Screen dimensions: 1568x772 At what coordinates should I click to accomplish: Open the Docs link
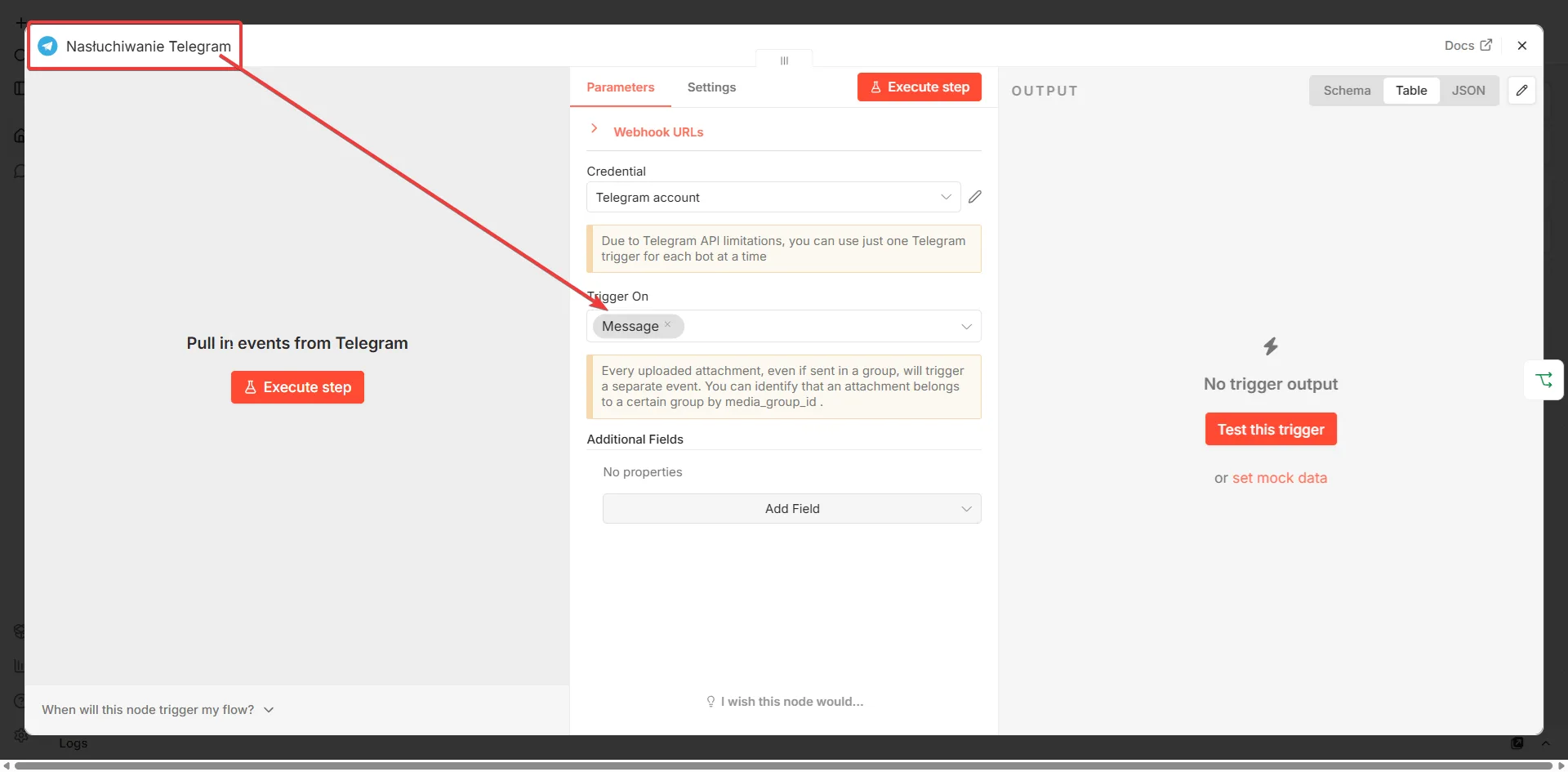[1468, 46]
